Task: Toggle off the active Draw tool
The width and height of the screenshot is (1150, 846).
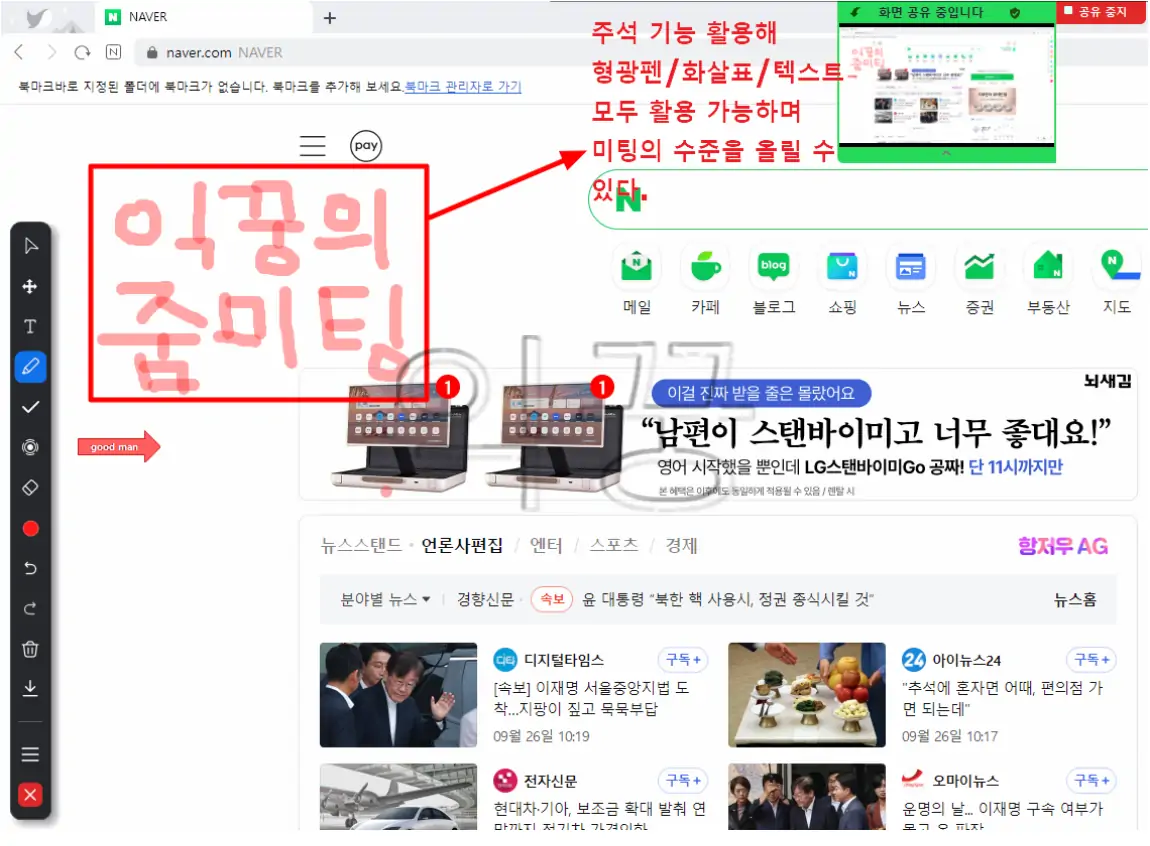Action: (x=30, y=366)
